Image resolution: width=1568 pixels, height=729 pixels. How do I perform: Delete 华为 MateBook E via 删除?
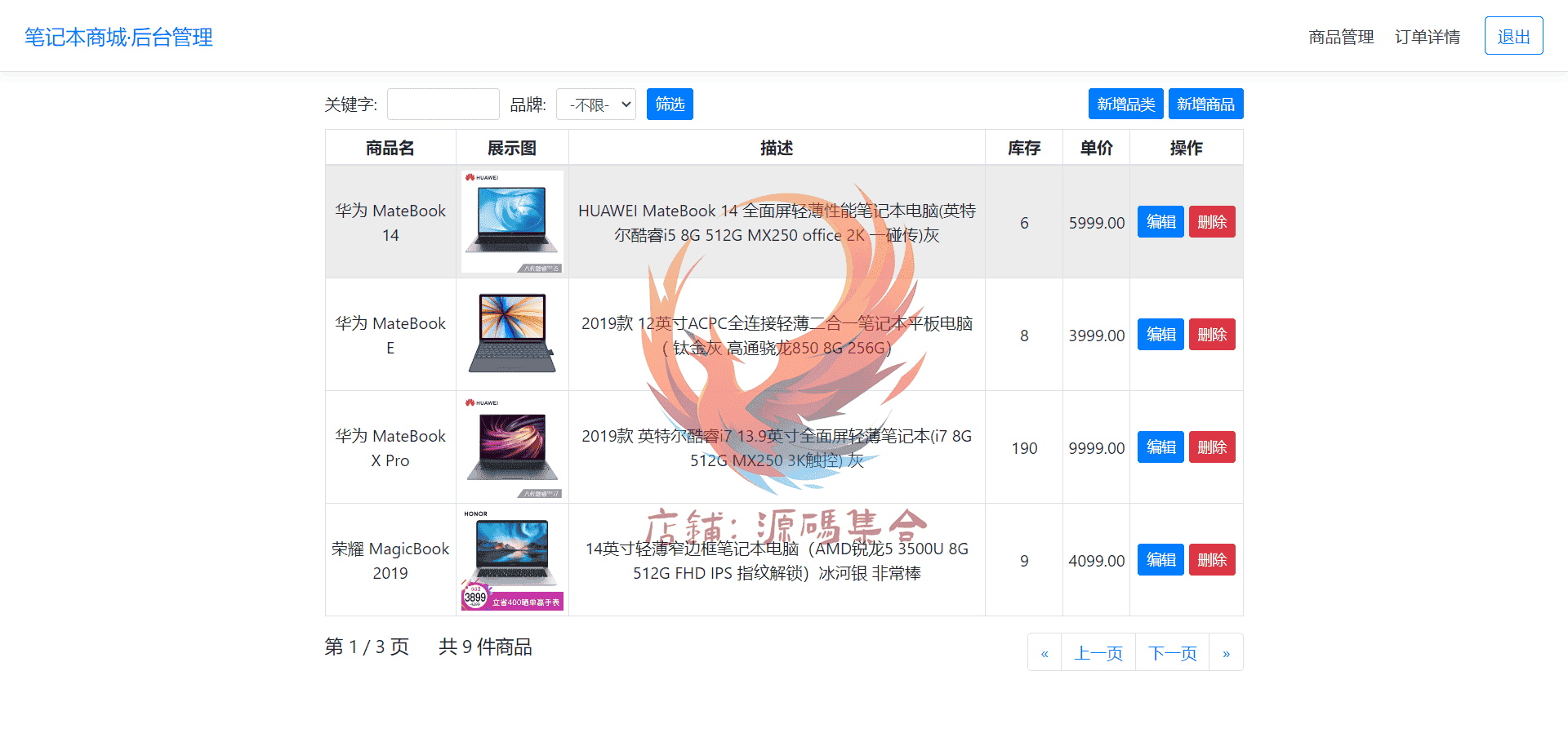click(1212, 335)
